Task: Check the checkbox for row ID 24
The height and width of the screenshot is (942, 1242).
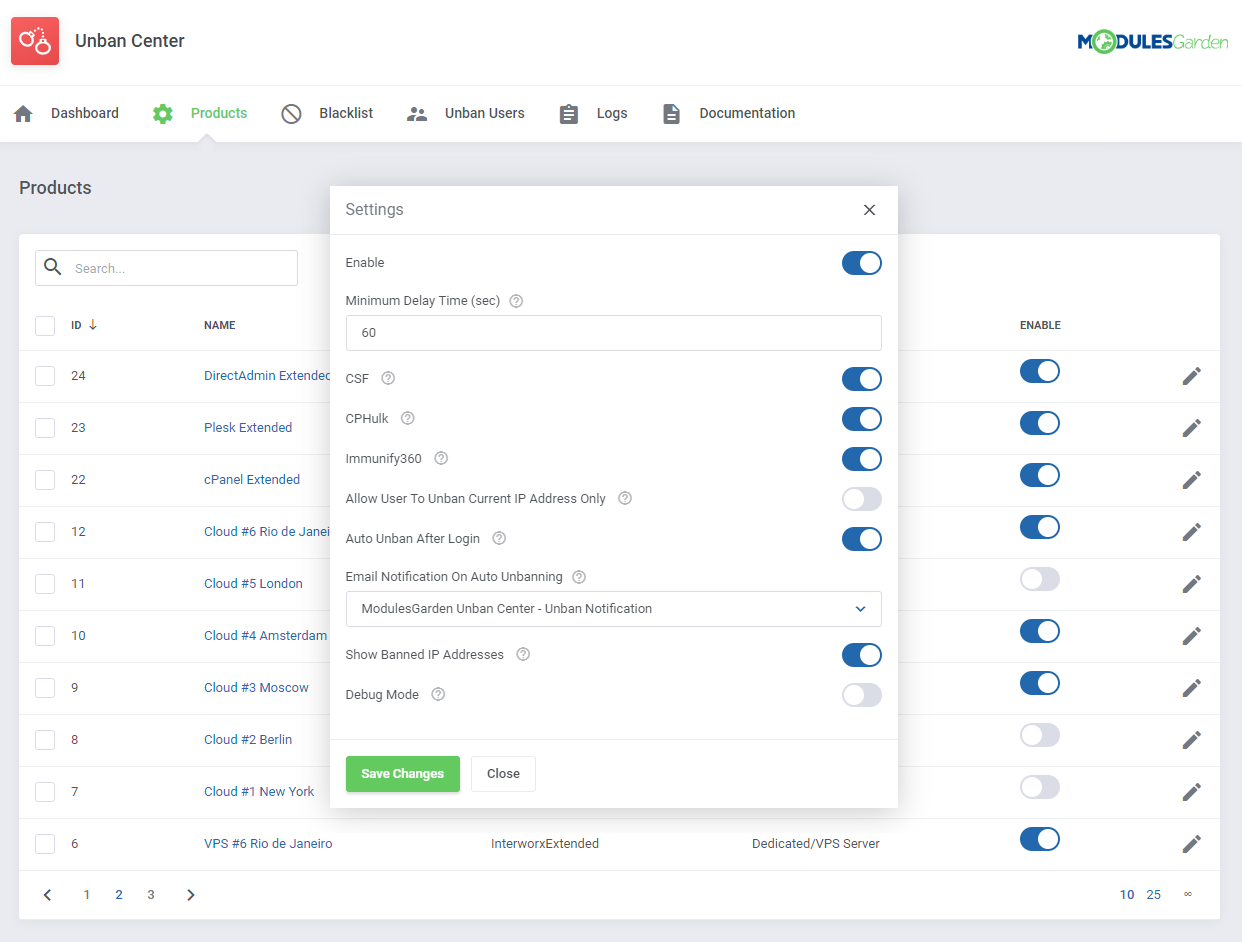Action: pyautogui.click(x=45, y=376)
